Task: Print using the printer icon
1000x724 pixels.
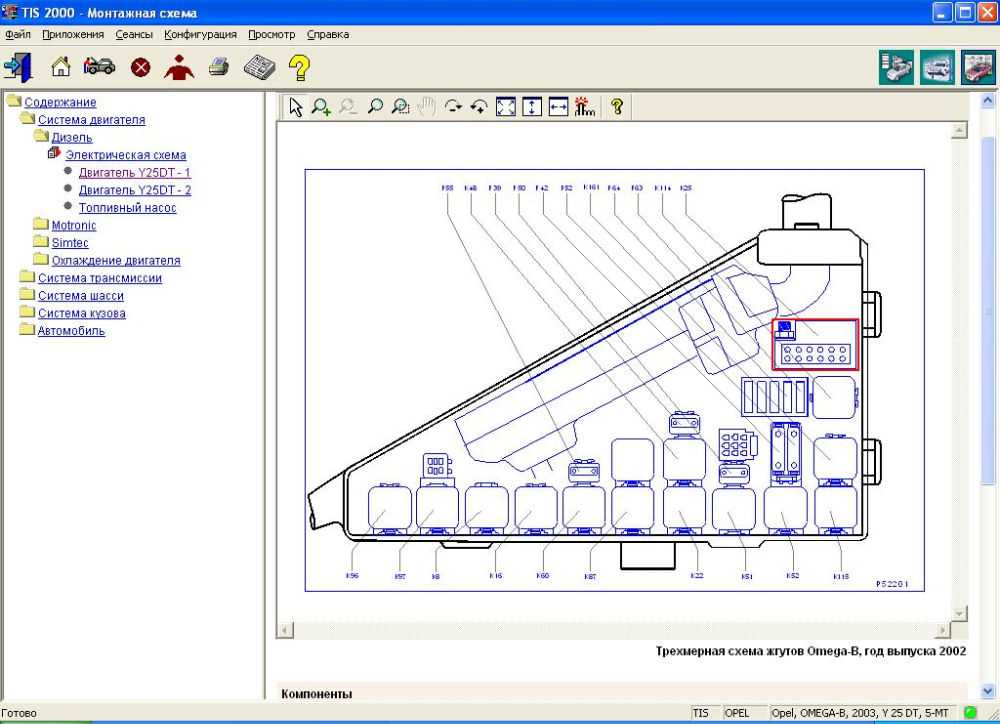Action: click(x=219, y=67)
